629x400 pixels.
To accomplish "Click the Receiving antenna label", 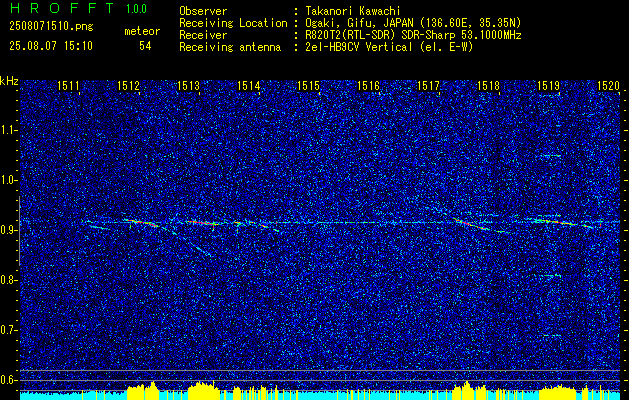I will coord(230,47).
